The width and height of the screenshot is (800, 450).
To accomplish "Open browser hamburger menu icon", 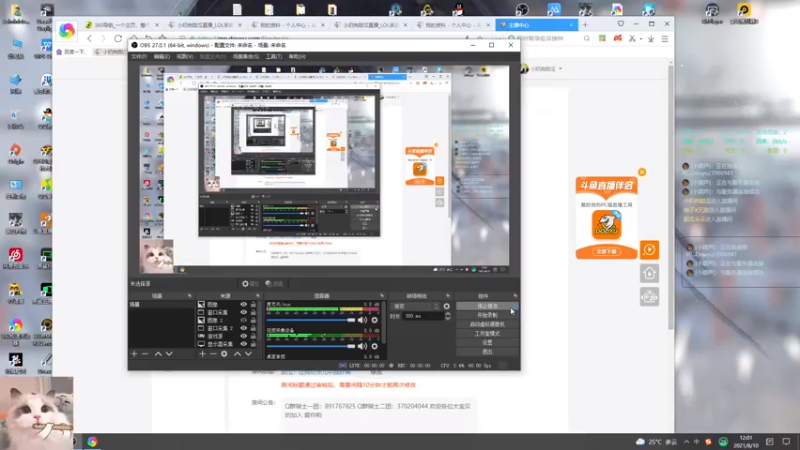I will (665, 39).
